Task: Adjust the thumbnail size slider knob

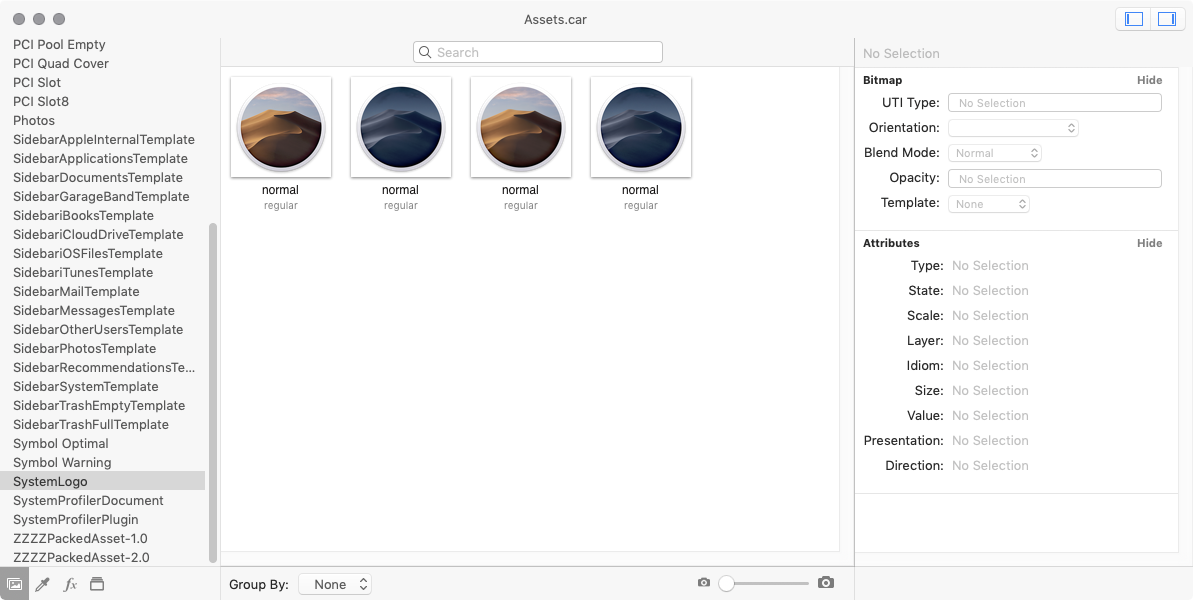Action: click(727, 583)
